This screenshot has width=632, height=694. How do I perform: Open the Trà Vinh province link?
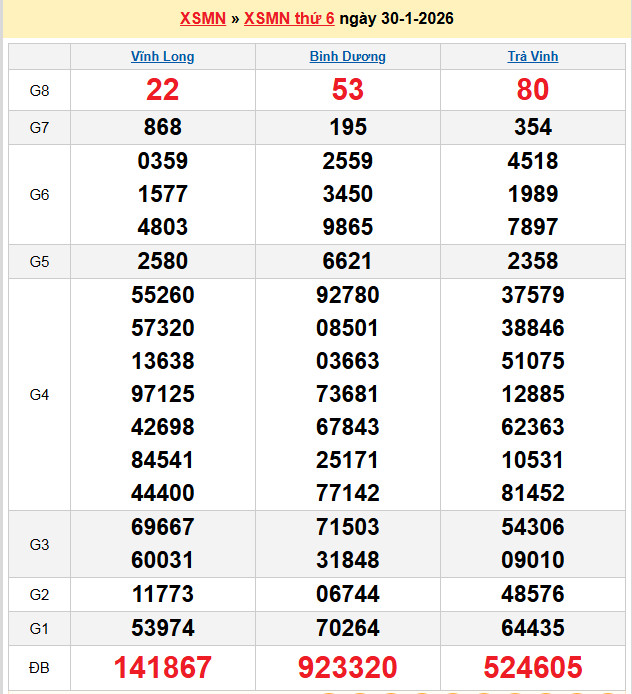click(532, 57)
